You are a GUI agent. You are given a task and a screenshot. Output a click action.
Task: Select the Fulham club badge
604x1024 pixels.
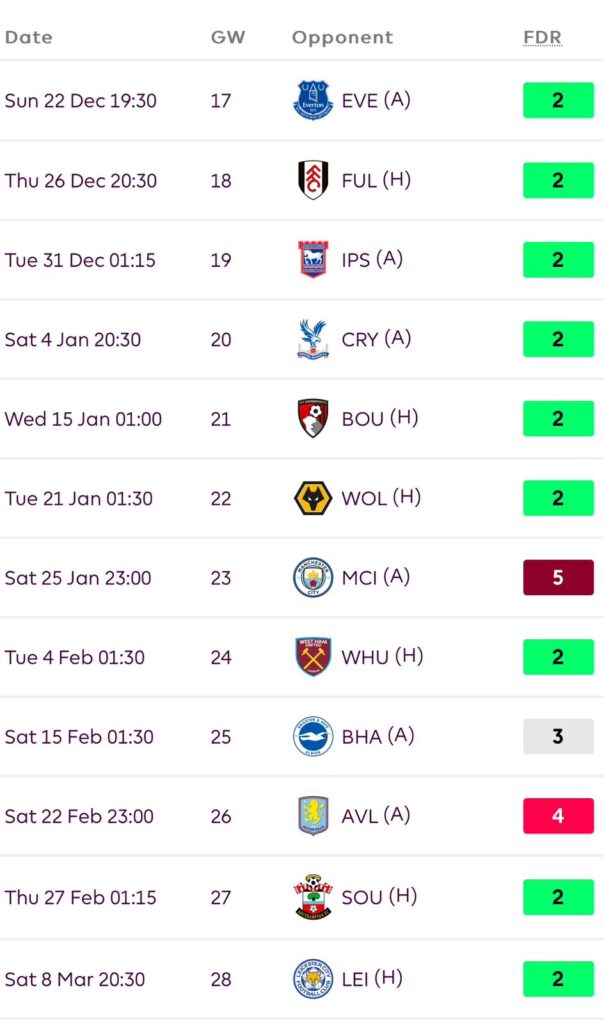(313, 180)
